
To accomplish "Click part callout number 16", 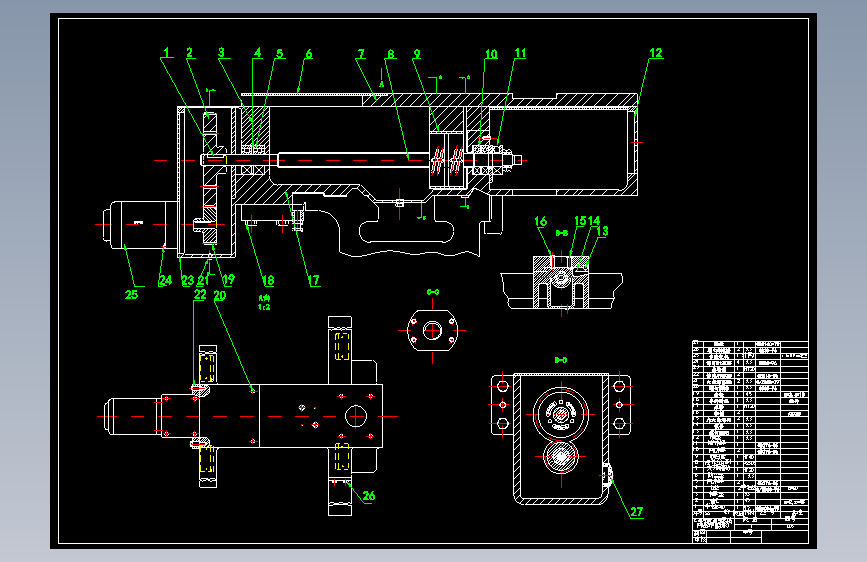I will coord(541,222).
